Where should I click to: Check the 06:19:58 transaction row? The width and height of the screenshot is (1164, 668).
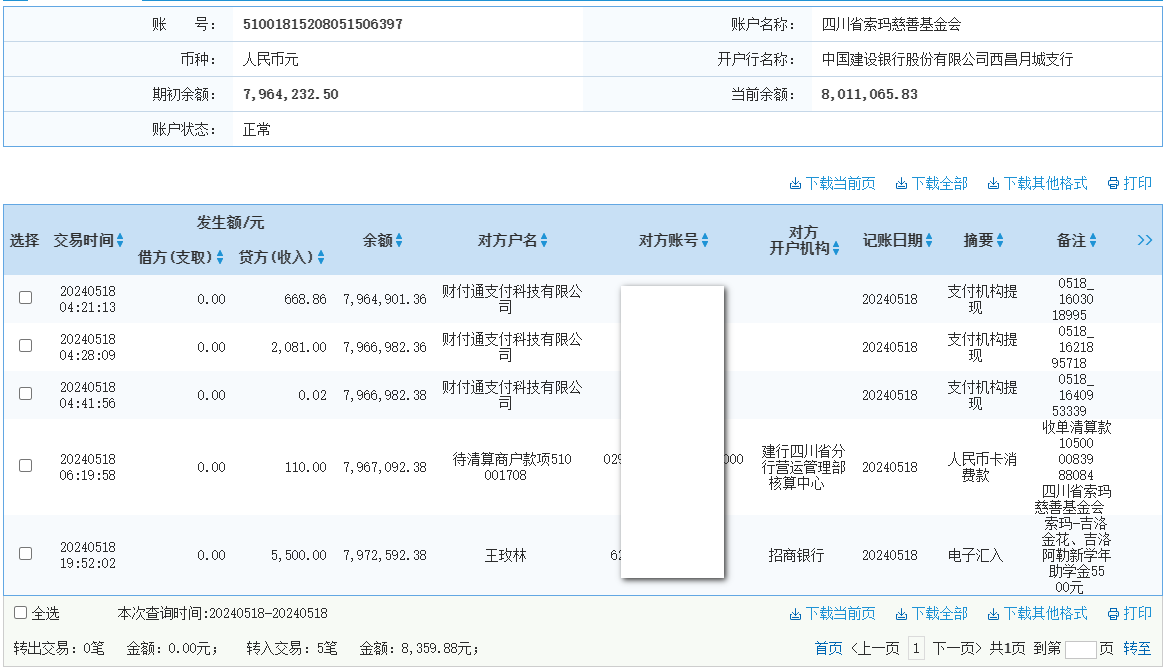click(25, 466)
